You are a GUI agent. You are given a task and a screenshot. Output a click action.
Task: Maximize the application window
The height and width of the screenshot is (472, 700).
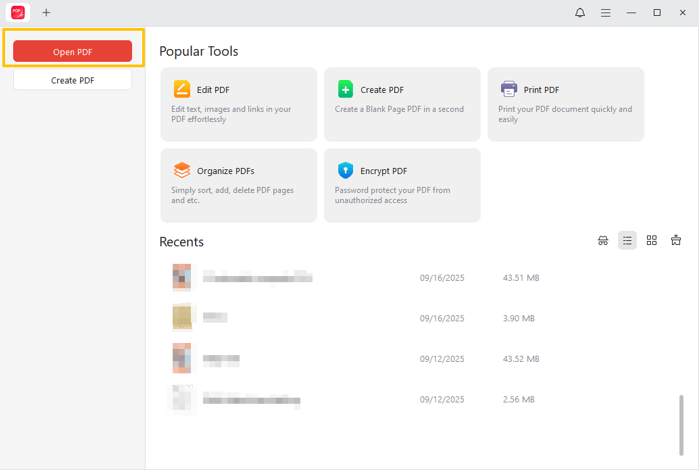pos(657,13)
